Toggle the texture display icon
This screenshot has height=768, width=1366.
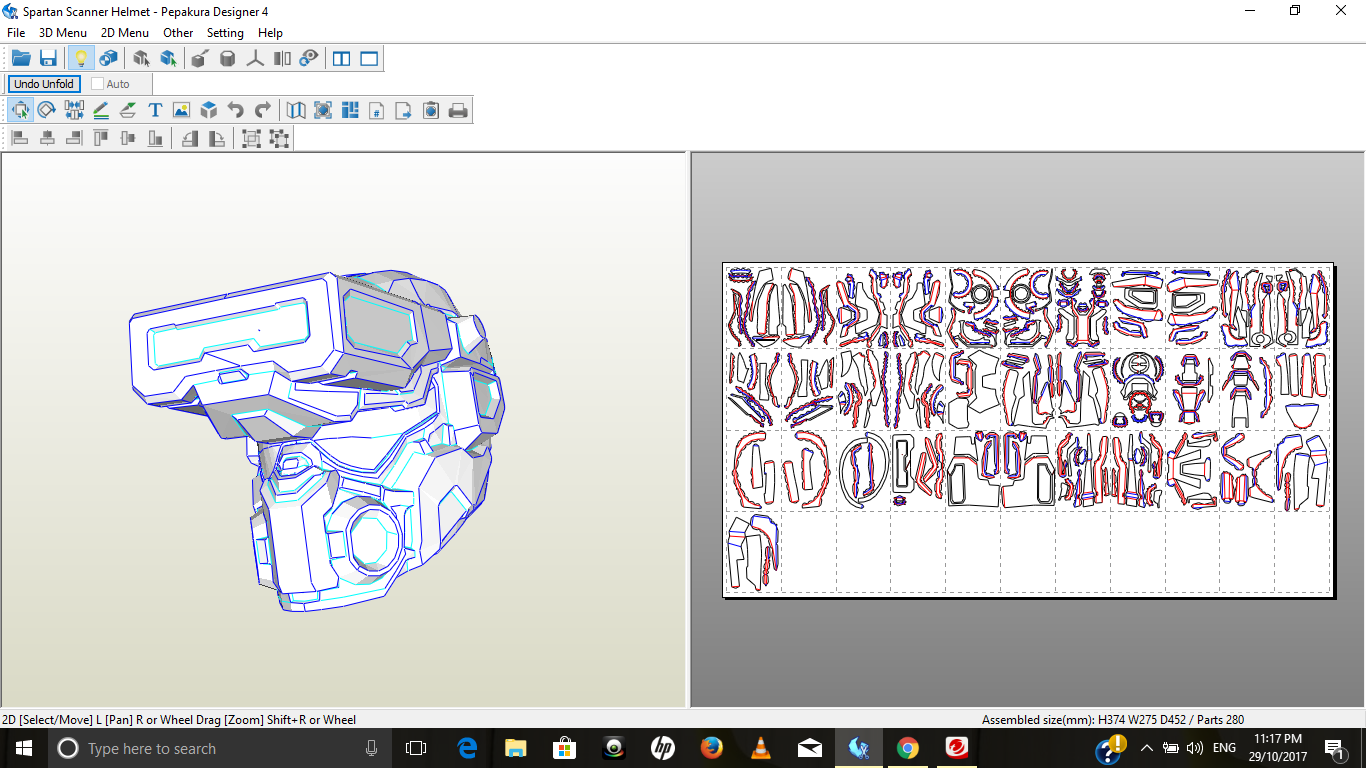[x=108, y=59]
